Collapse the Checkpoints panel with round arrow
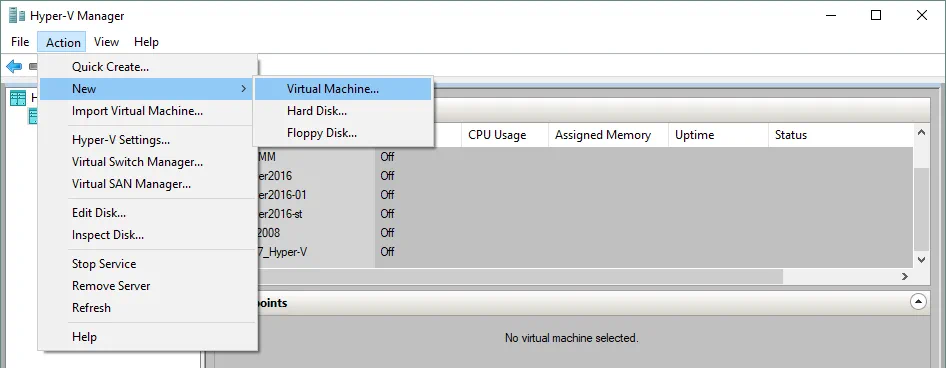 (918, 301)
